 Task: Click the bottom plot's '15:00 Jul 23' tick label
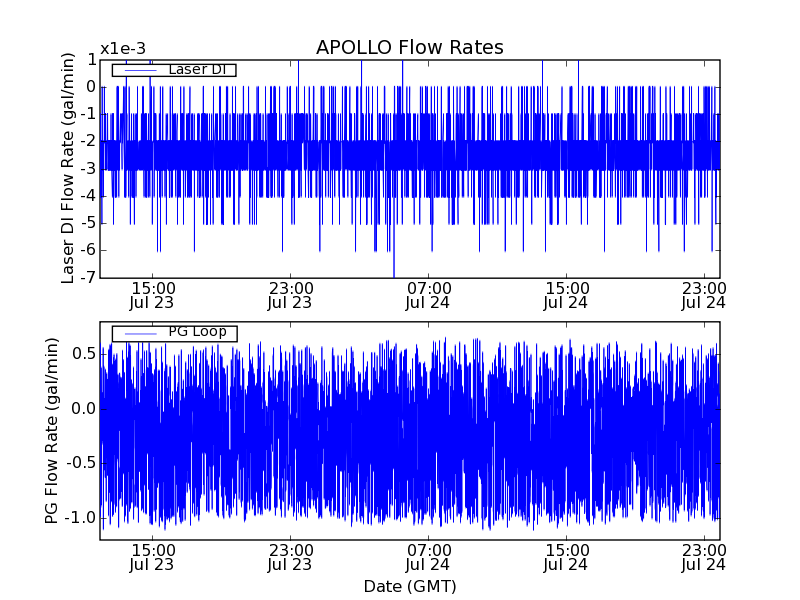click(152, 558)
